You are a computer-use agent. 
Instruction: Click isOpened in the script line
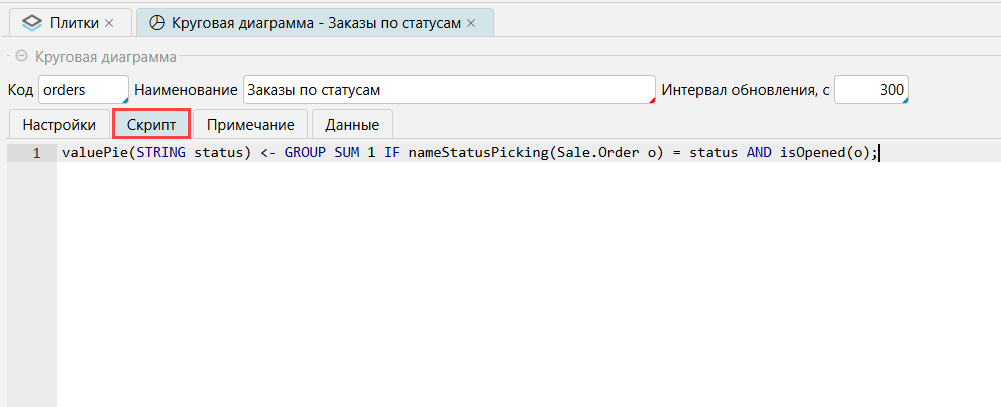813,153
